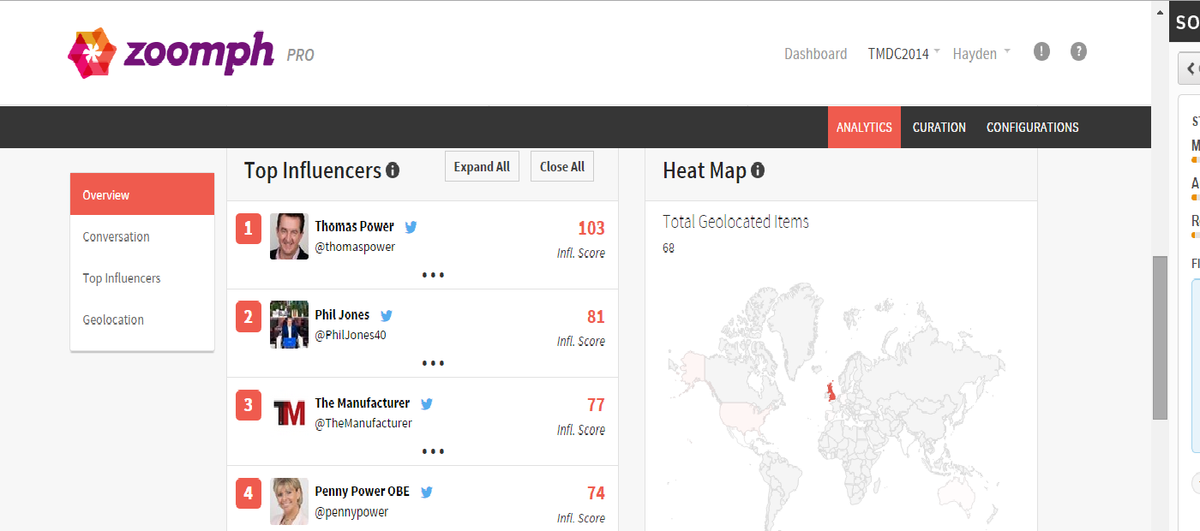Click the page vertical scrollbar thumb

(1159, 338)
